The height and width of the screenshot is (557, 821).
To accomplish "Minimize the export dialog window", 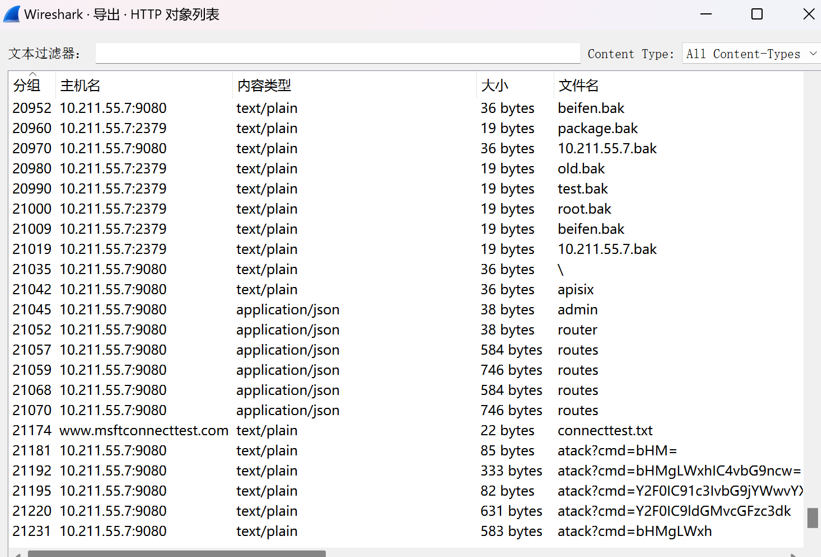I will click(706, 14).
